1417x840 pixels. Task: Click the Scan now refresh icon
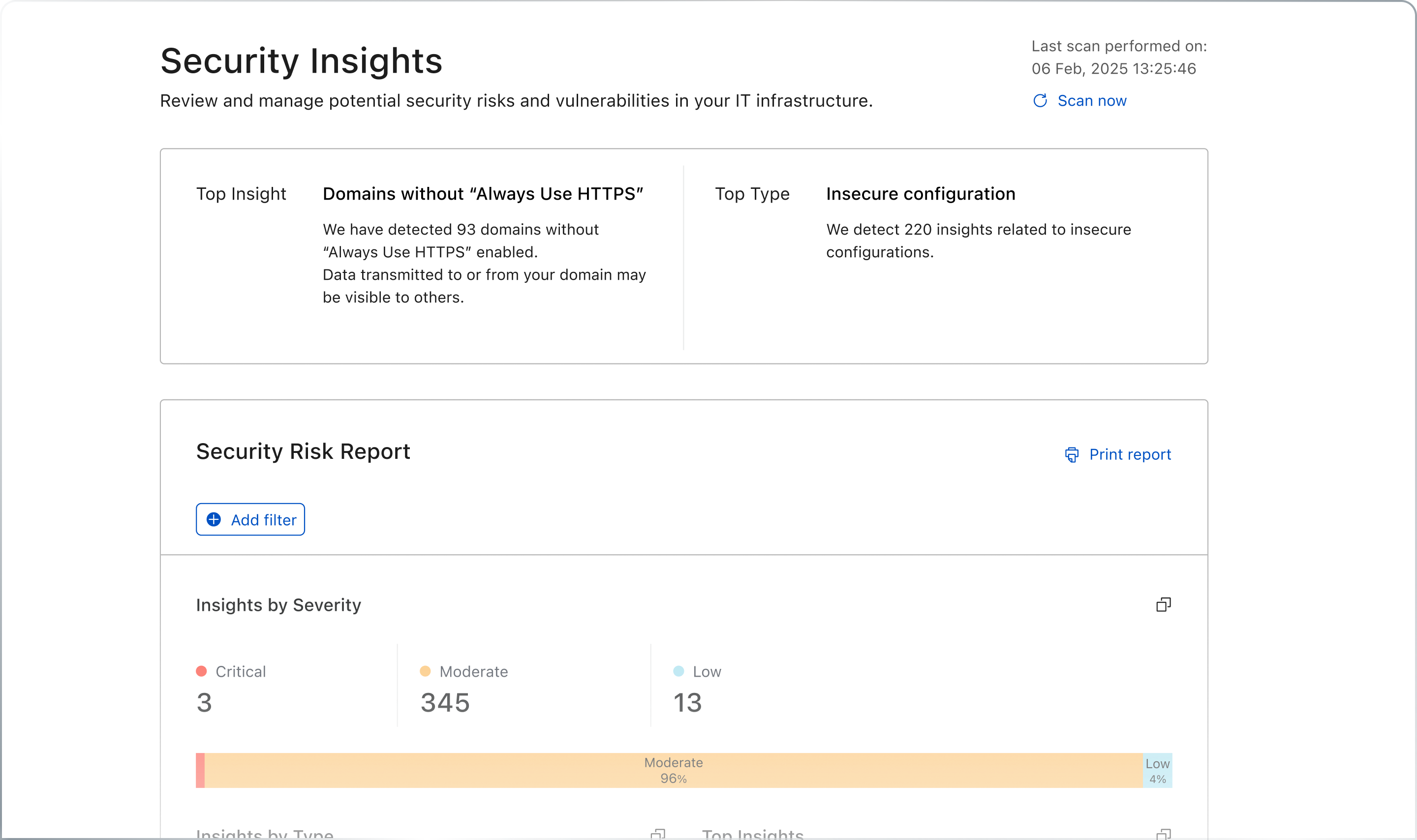pyautogui.click(x=1040, y=101)
